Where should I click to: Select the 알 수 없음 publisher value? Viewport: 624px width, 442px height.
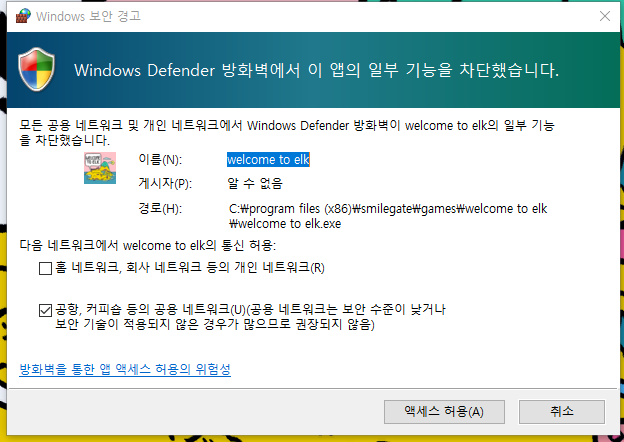click(x=255, y=183)
